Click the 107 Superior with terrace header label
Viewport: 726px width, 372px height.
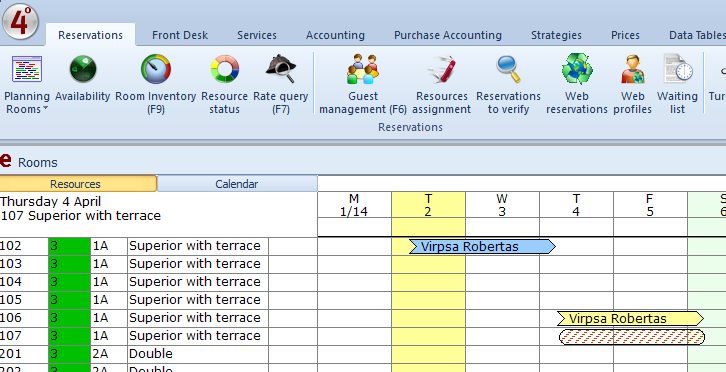(x=81, y=216)
